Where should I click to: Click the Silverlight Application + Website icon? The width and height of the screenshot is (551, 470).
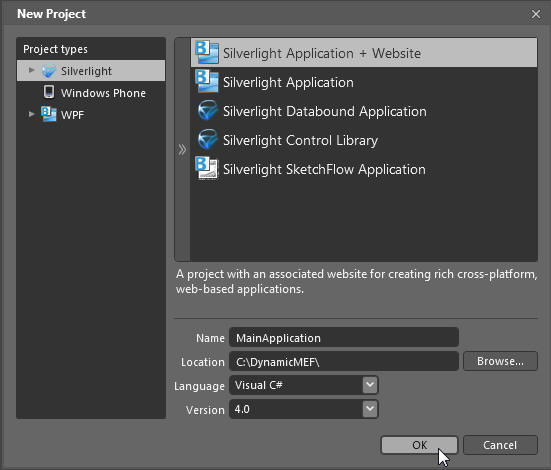(x=207, y=52)
